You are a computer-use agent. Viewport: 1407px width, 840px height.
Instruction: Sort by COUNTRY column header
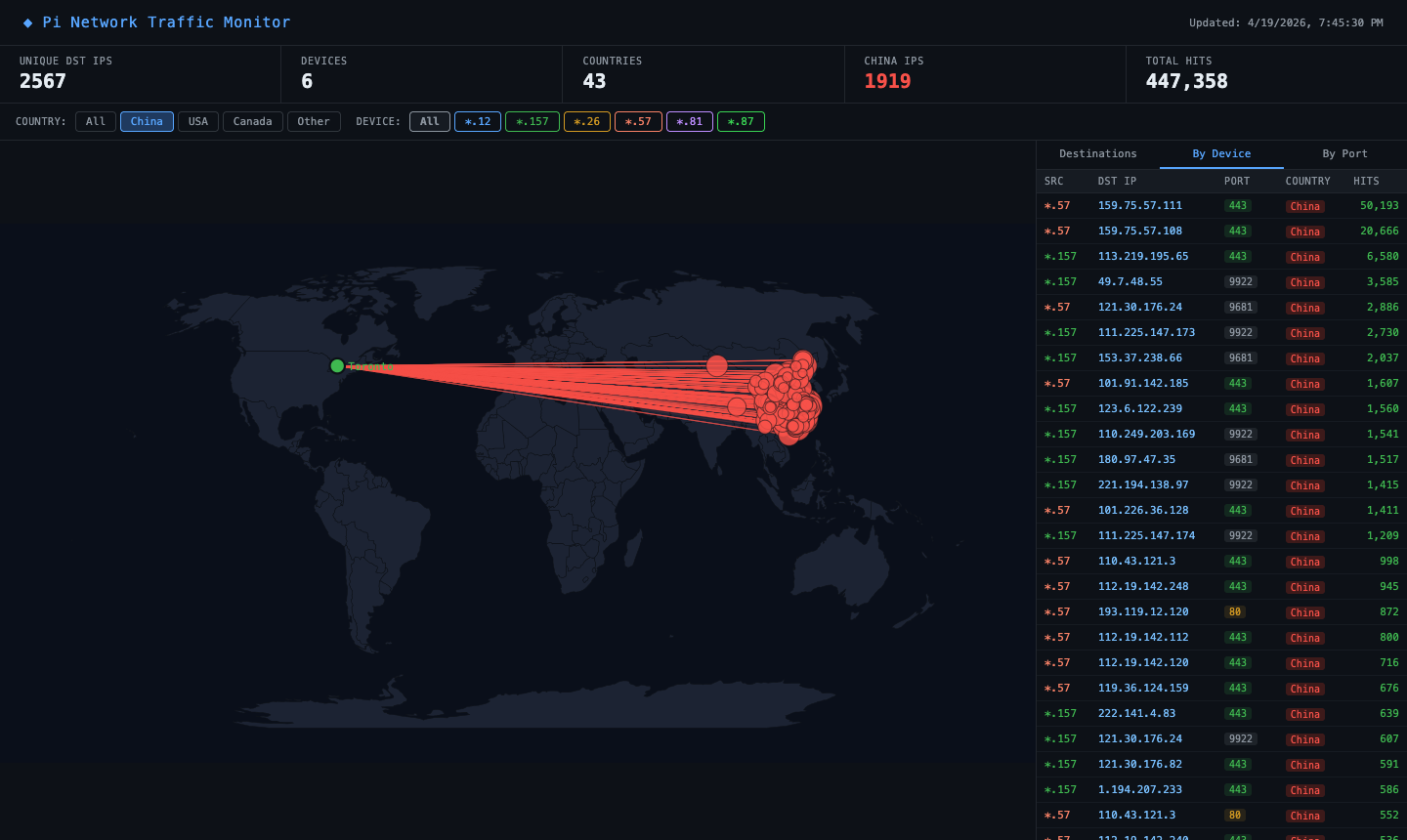[1307, 181]
